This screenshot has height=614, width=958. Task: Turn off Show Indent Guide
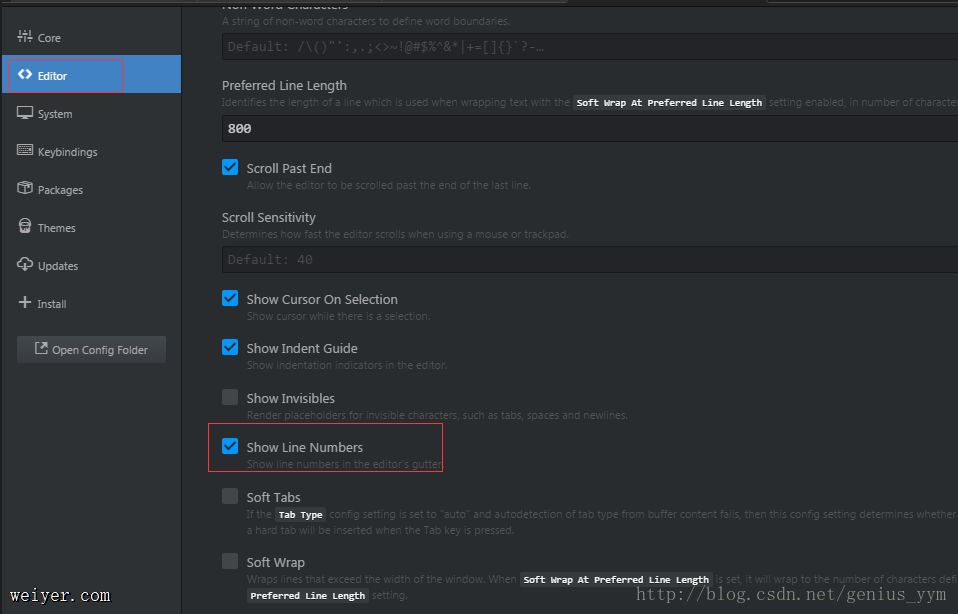click(x=230, y=348)
